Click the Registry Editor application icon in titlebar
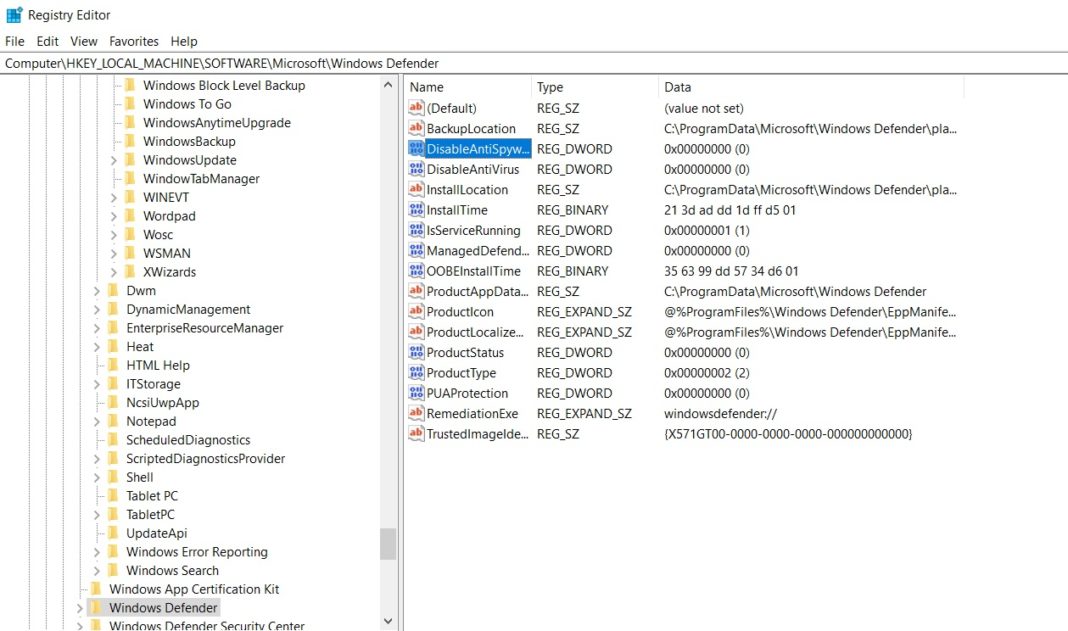Viewport: 1068px width, 631px height. click(13, 14)
